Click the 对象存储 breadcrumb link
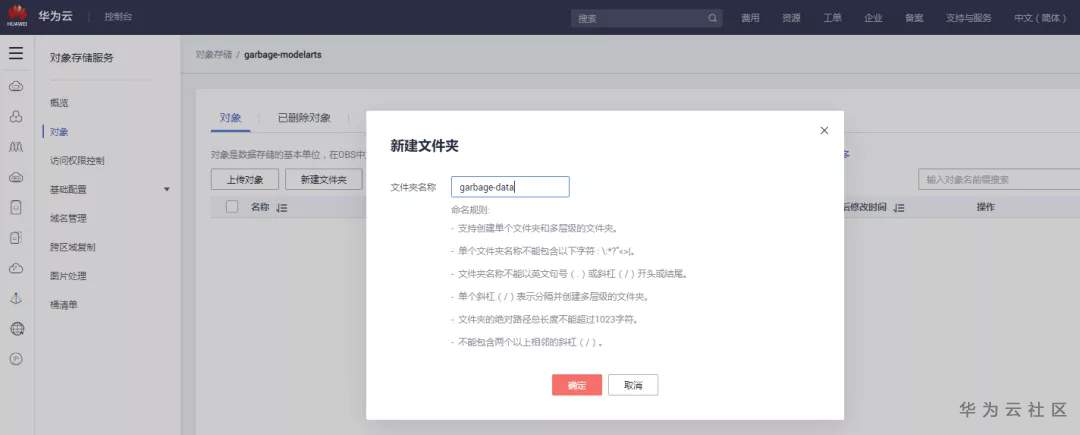 click(x=214, y=54)
